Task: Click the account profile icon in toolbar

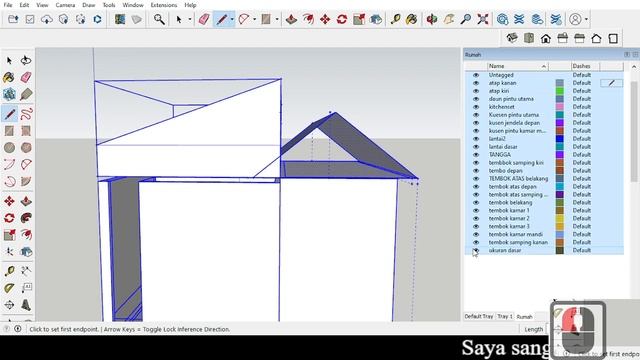Action: click(x=575, y=19)
